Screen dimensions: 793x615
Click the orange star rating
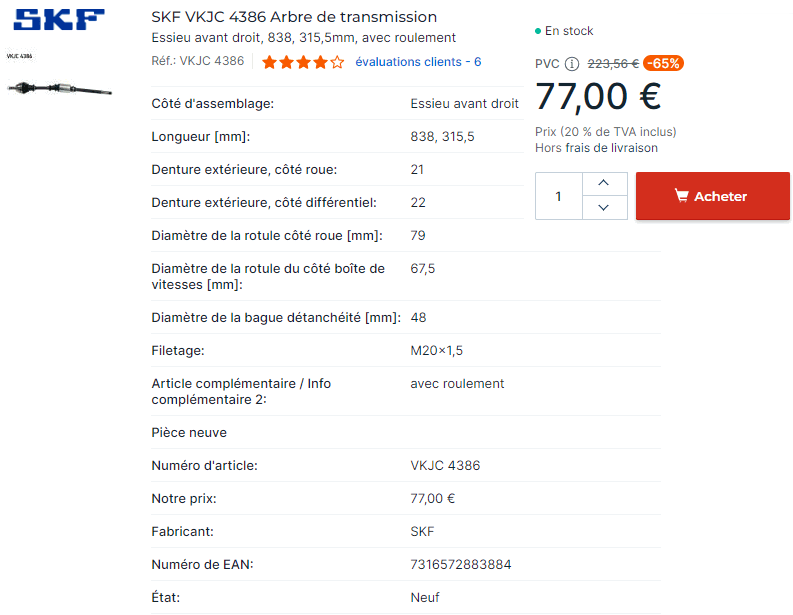(x=302, y=62)
